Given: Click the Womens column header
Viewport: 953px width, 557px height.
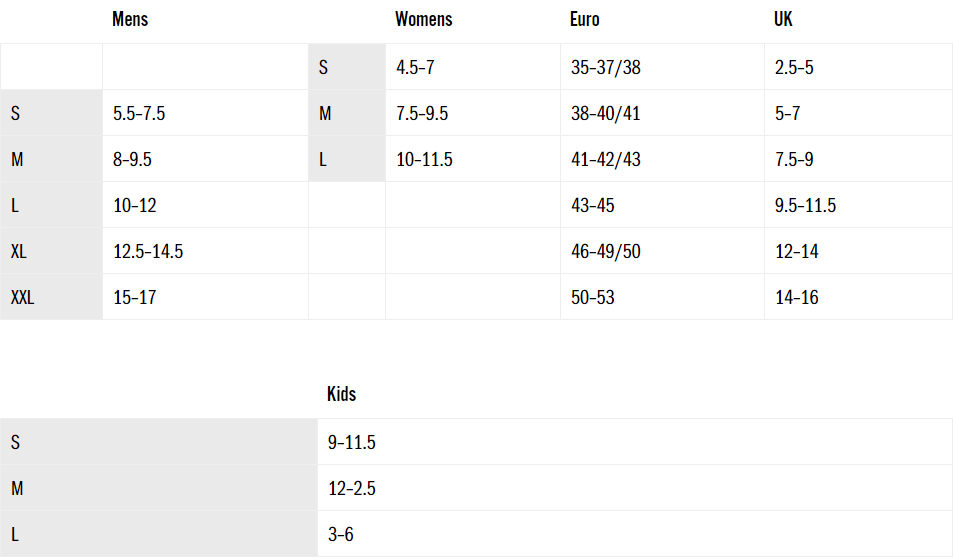Looking at the screenshot, I should (423, 20).
